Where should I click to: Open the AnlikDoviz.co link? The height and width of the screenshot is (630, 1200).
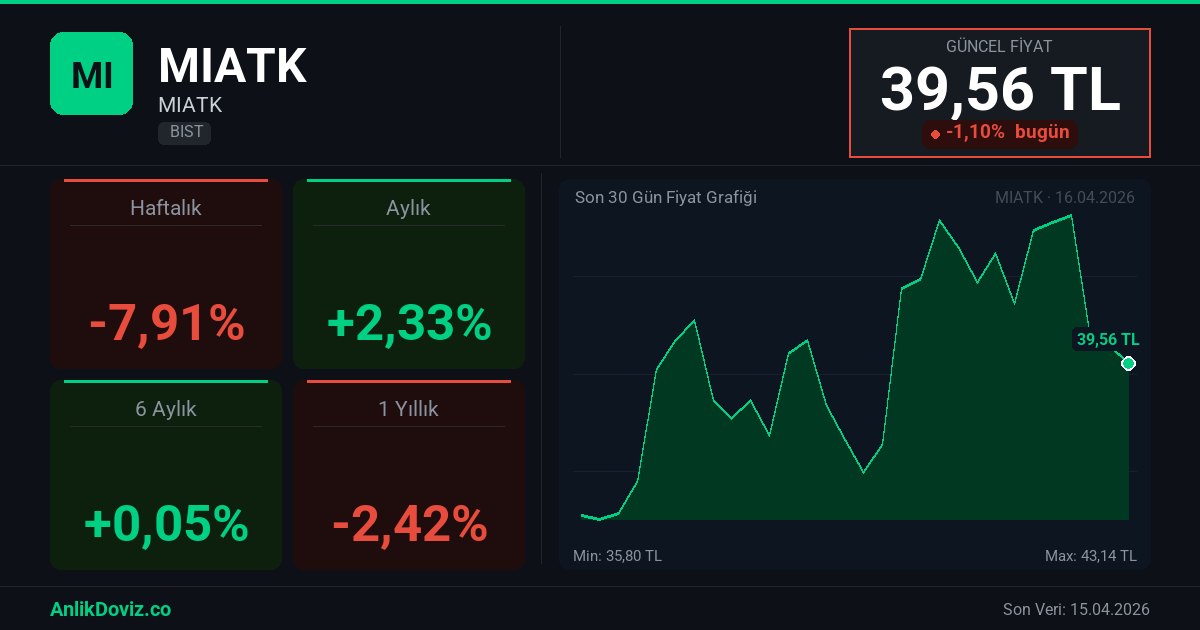pyautogui.click(x=110, y=609)
